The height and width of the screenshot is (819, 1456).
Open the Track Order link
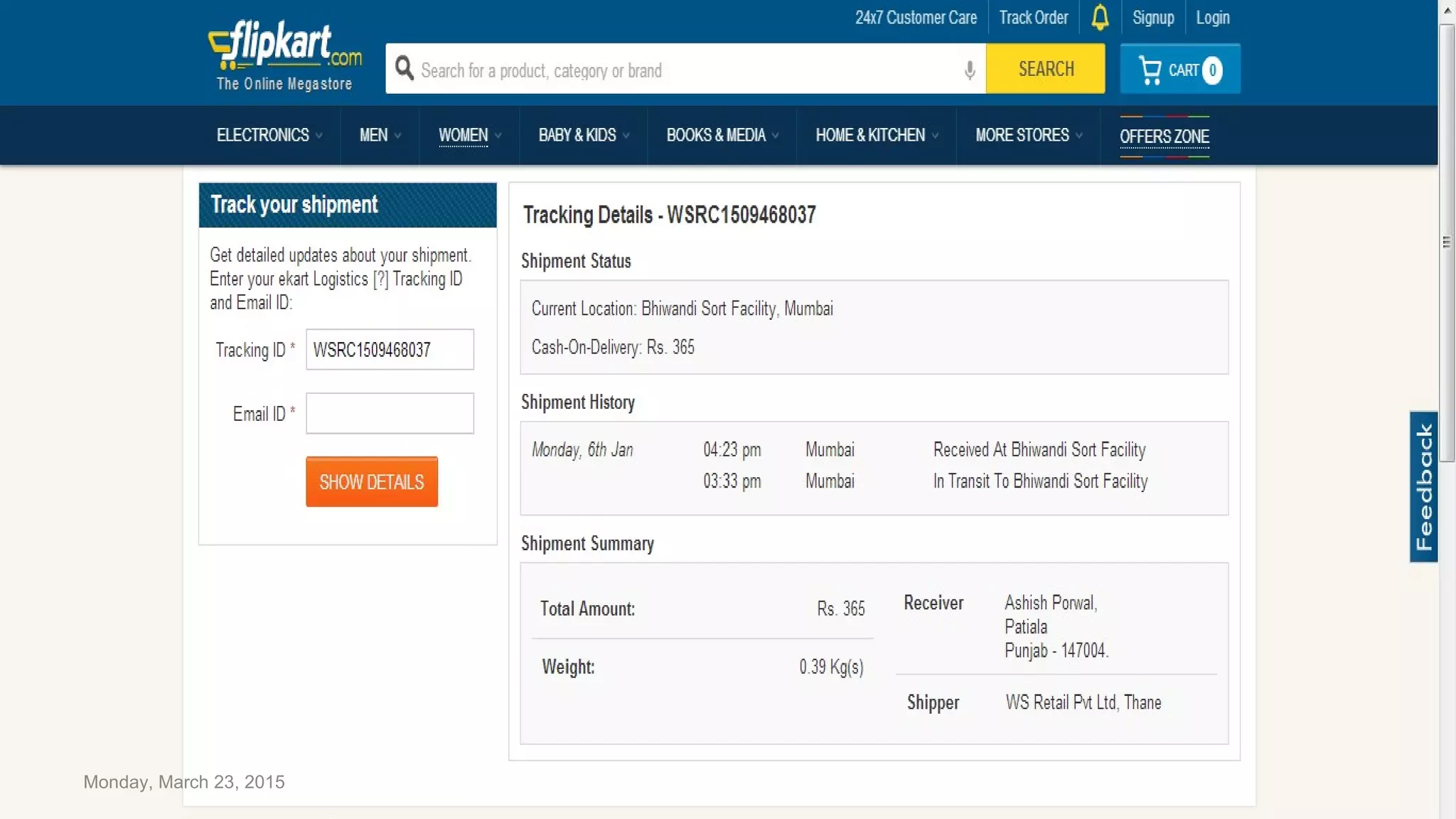coord(1033,18)
